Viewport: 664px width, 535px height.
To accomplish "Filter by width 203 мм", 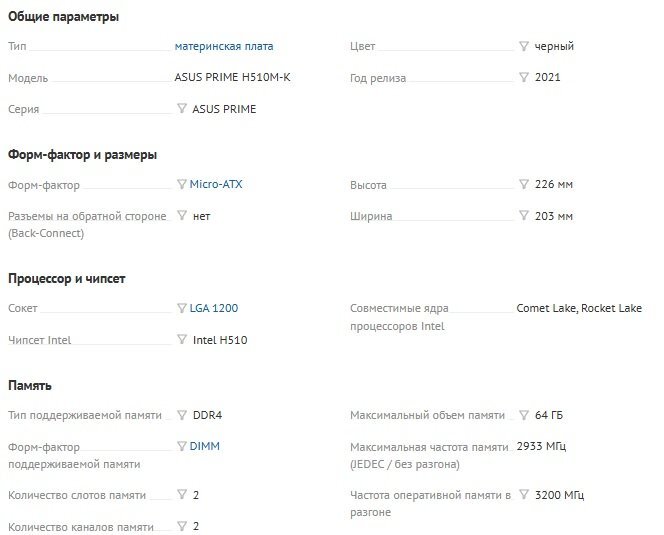I will click(x=524, y=215).
